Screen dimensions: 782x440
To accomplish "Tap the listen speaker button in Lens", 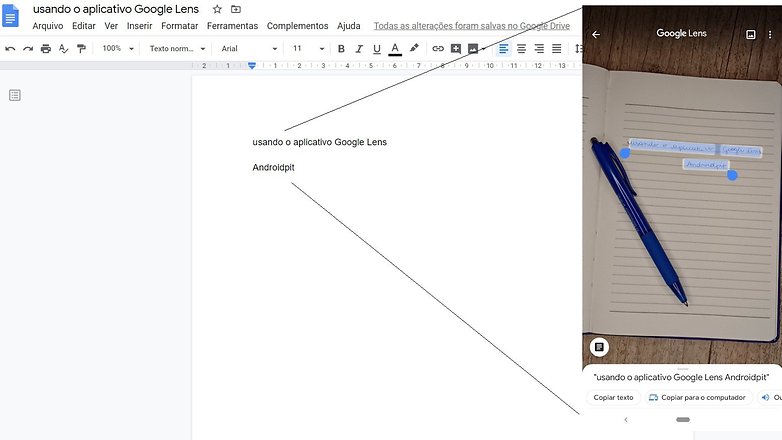I will point(770,398).
